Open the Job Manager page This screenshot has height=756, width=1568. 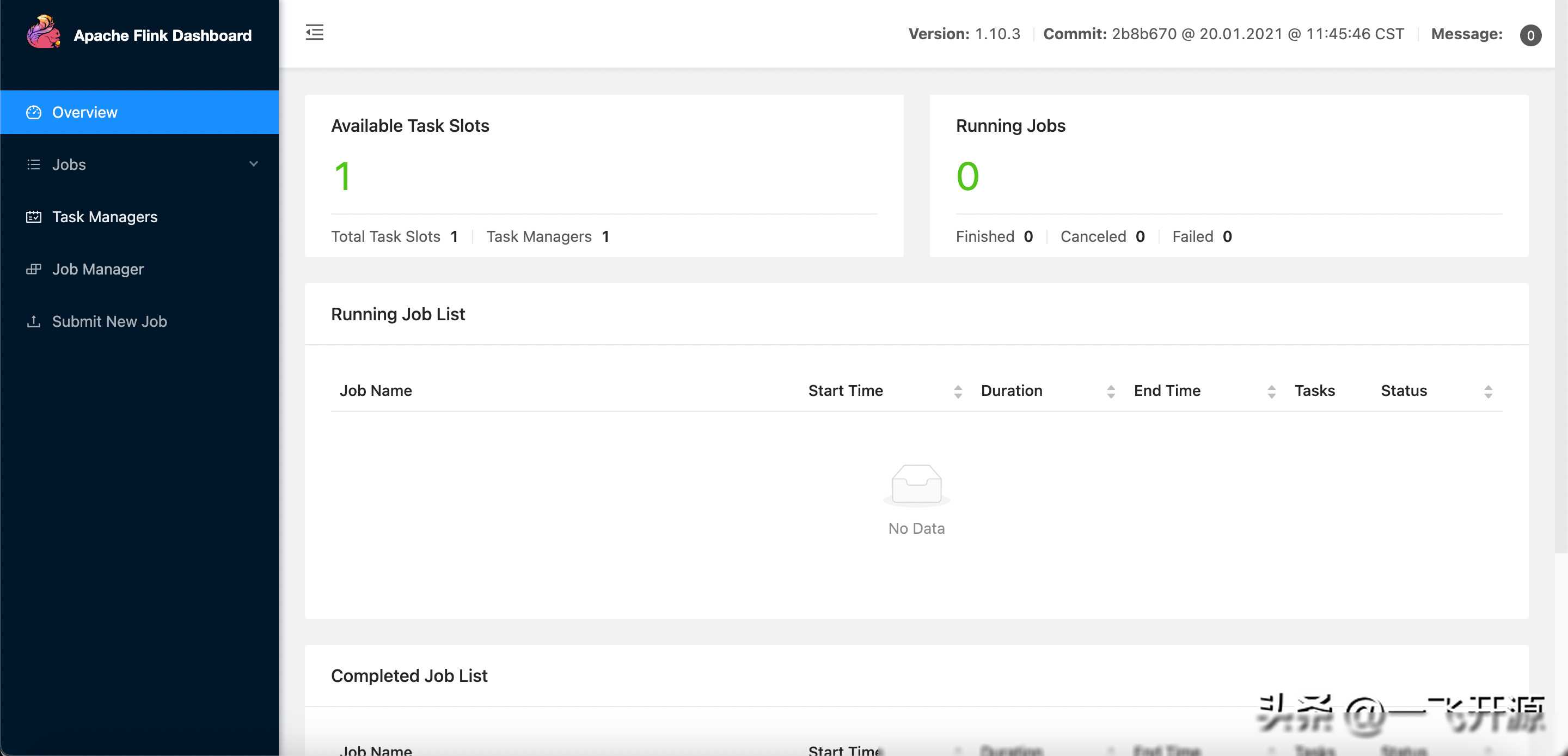(139, 269)
